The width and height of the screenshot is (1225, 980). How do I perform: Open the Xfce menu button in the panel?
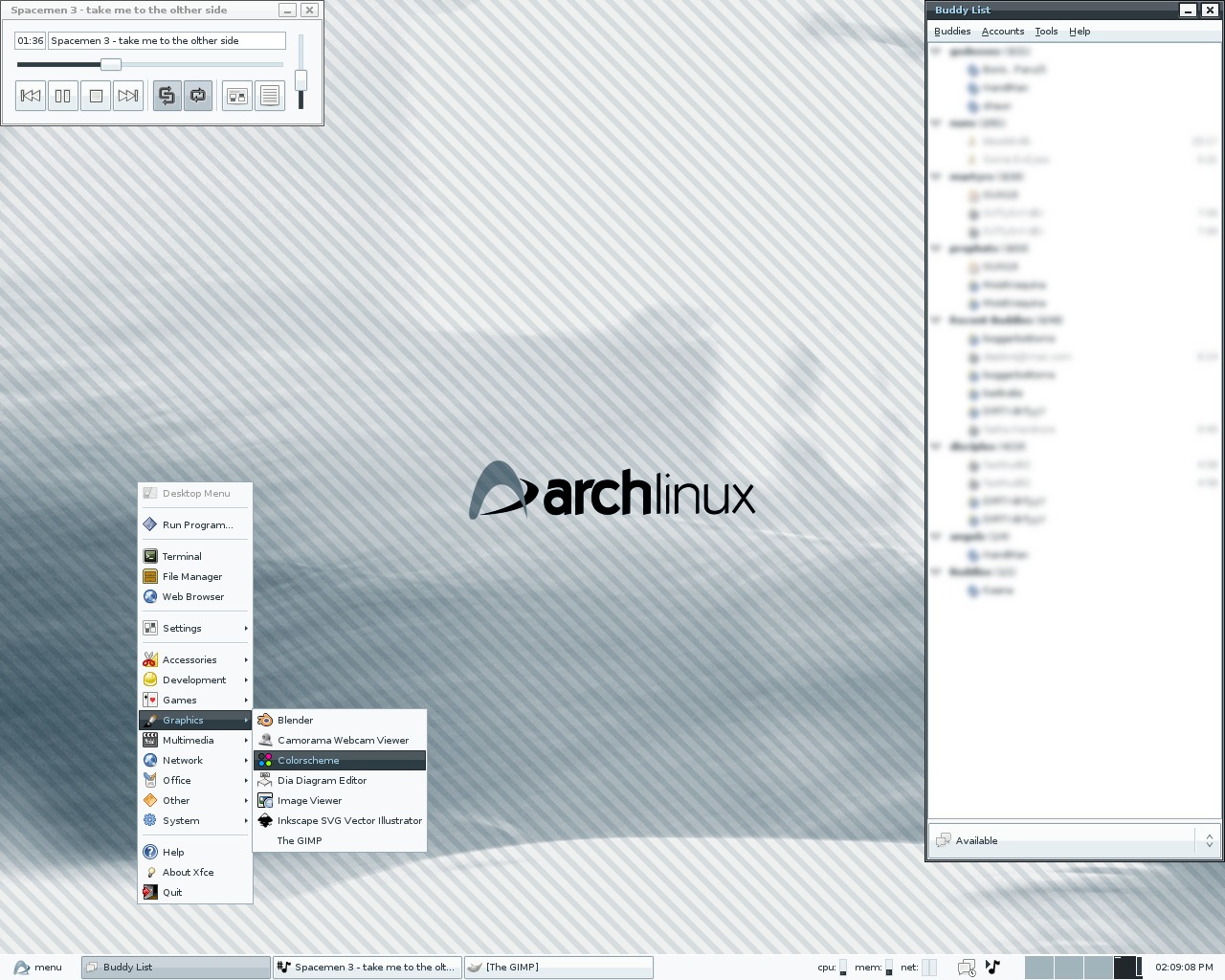[38, 967]
